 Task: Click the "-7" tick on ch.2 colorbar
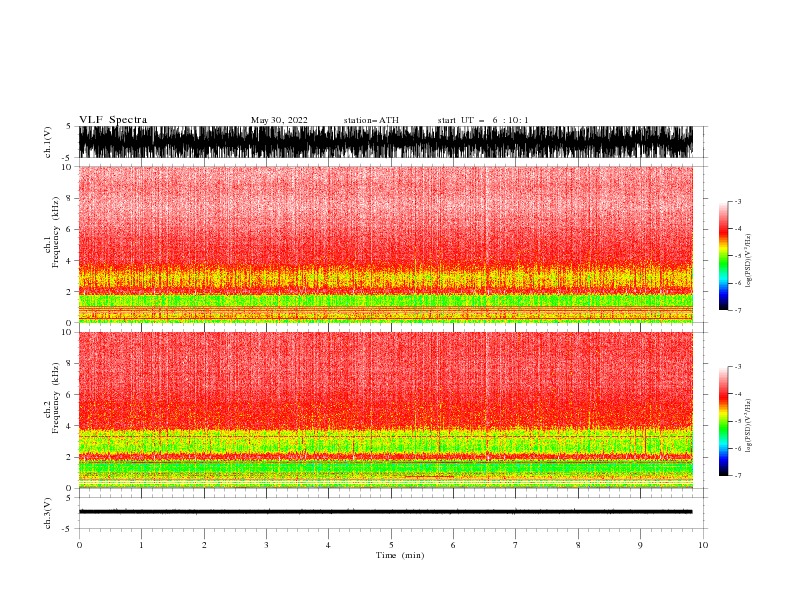[737, 476]
